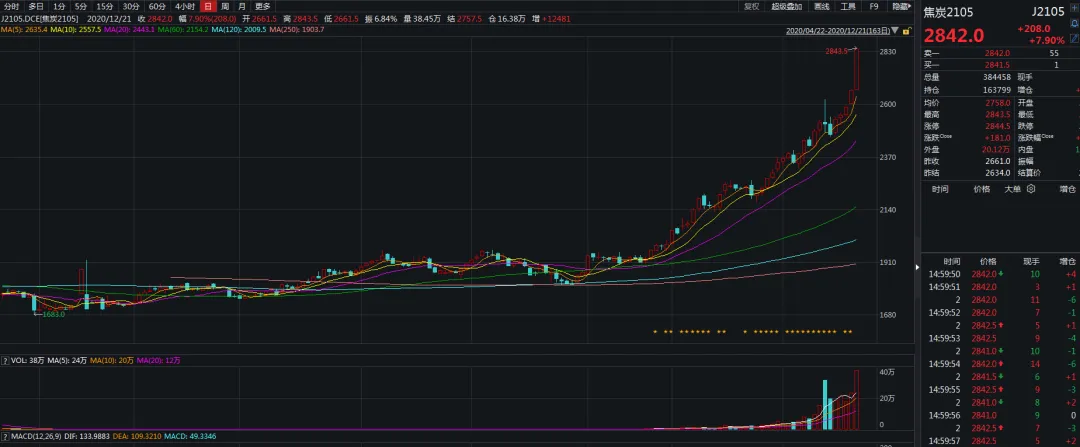
Task: Click the 昨收 value 2661.0
Action: click(997, 161)
